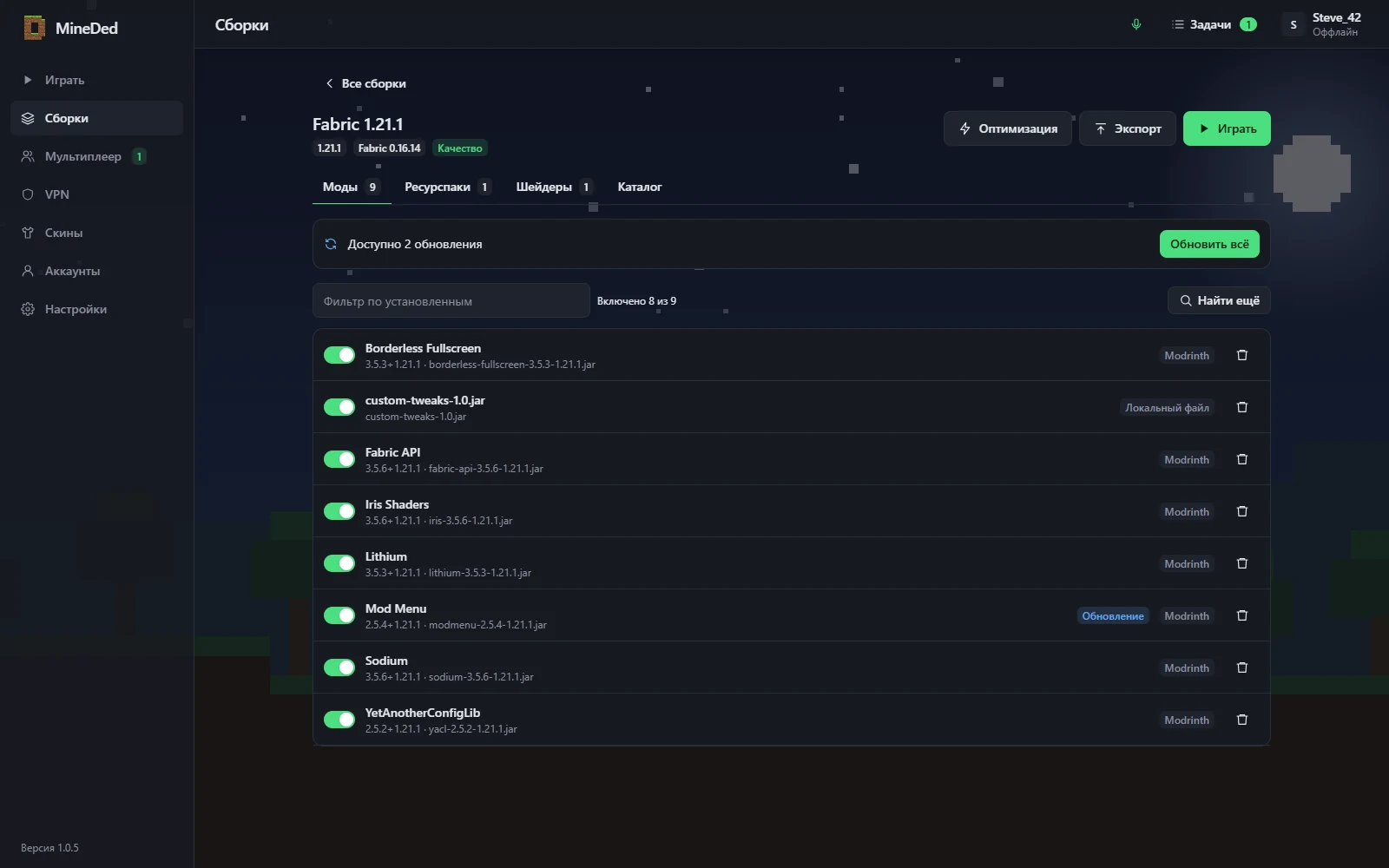Remove Iris Shaders via trash icon
The width and height of the screenshot is (1389, 868).
(1242, 511)
